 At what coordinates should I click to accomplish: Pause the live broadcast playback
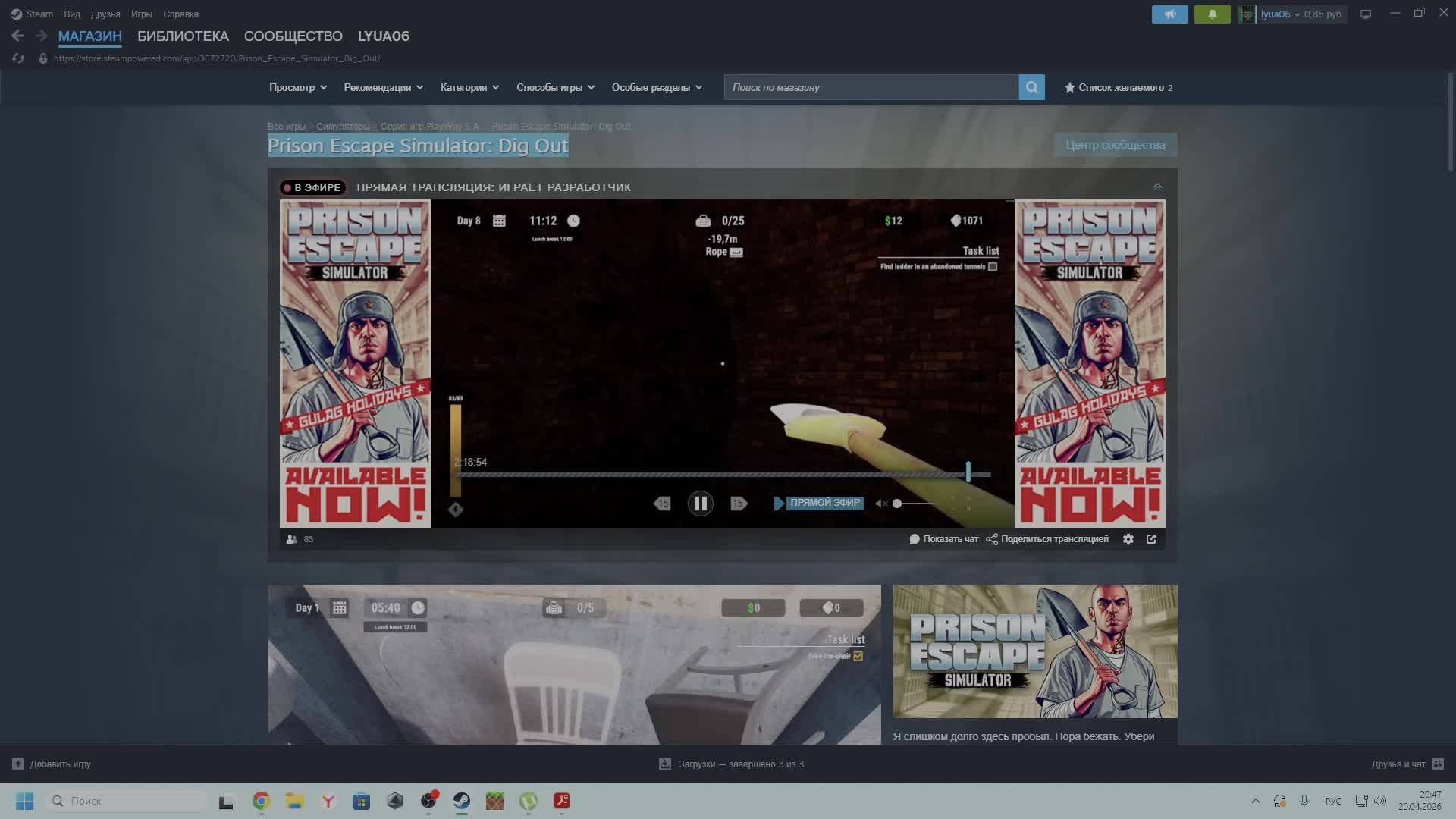coord(701,503)
